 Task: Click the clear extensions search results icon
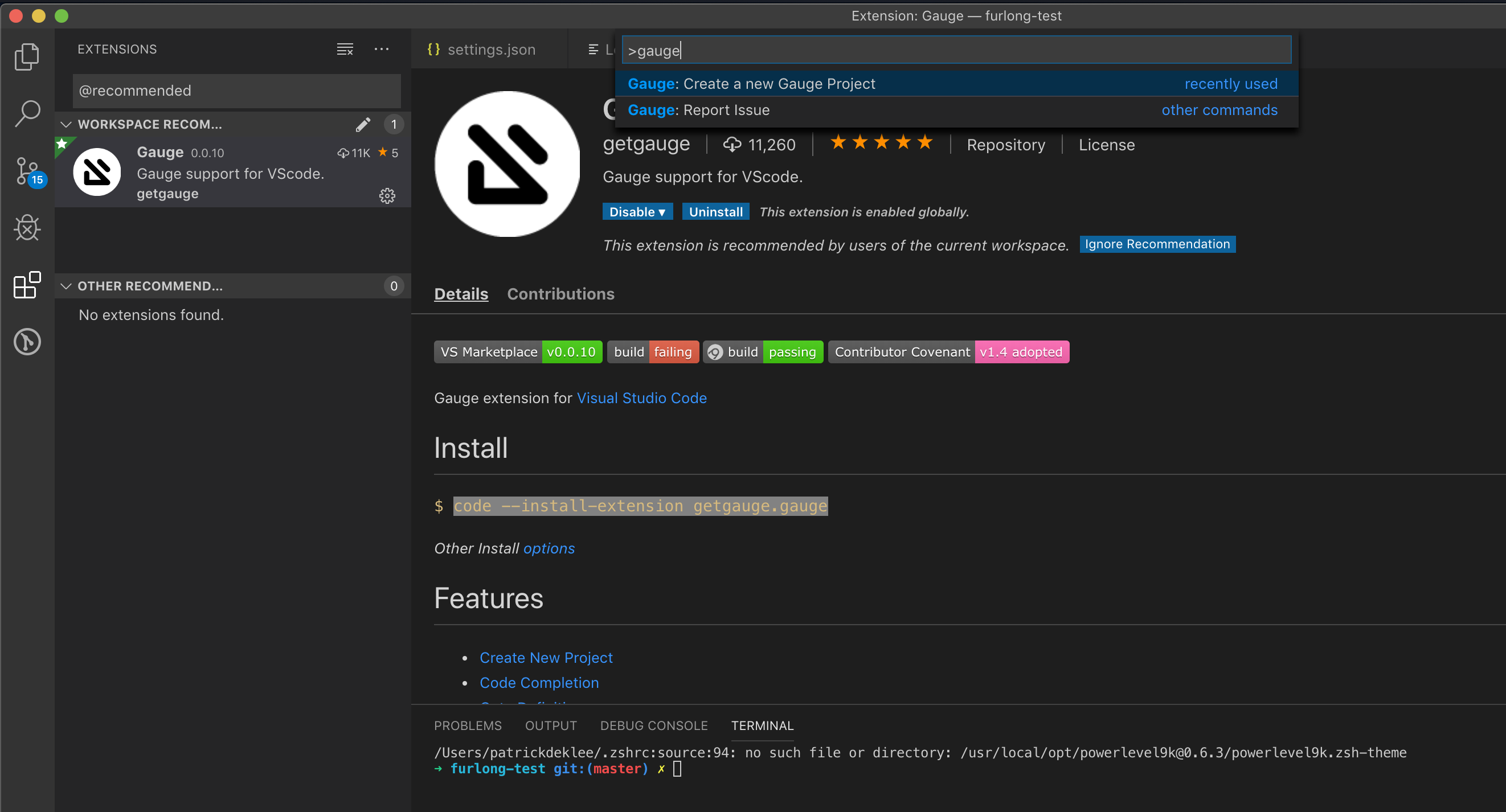click(345, 49)
